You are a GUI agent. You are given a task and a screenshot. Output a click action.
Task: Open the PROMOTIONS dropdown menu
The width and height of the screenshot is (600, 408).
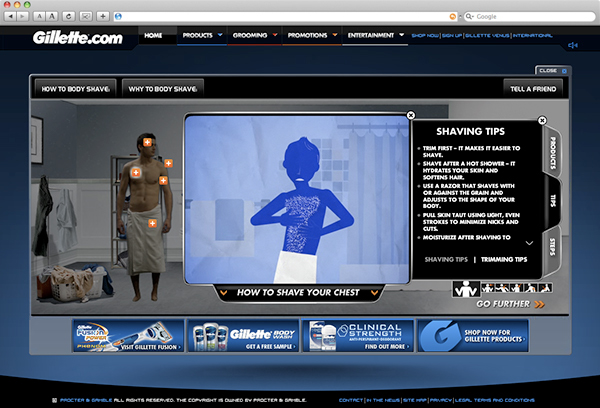tap(312, 35)
